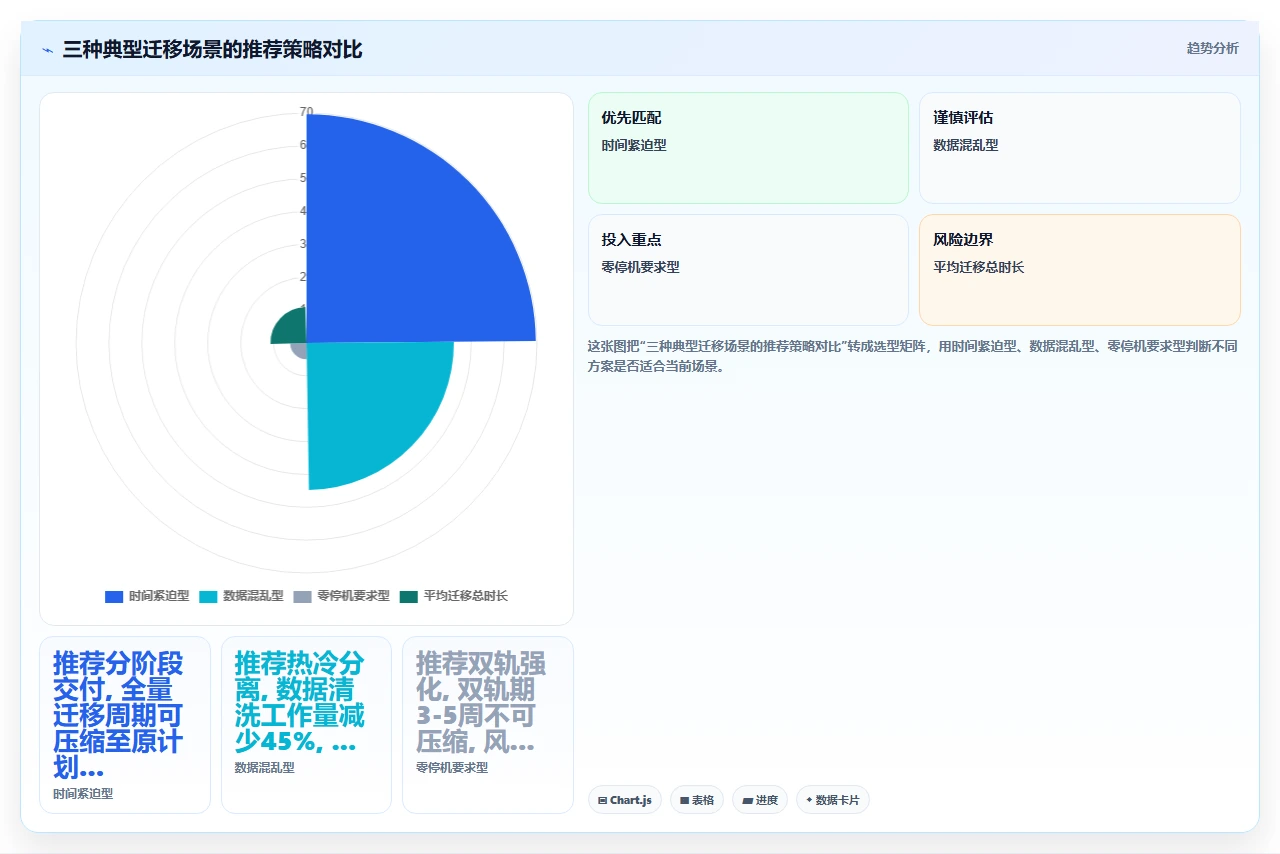Click the 平均迁移总时长 legend label
Image resolution: width=1280 pixels, height=854 pixels.
tap(465, 596)
